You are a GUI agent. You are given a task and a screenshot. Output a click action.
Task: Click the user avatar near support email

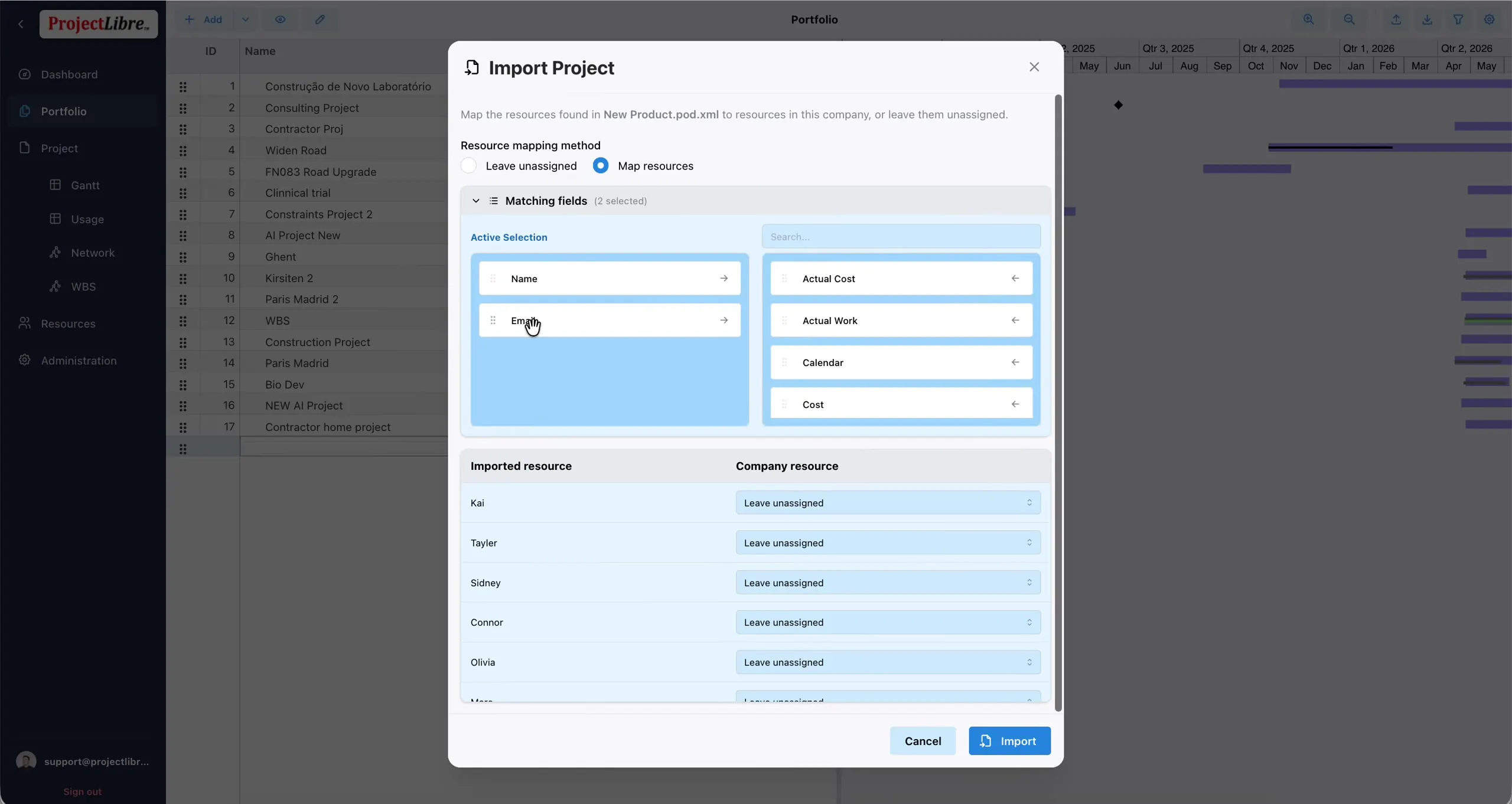point(26,761)
